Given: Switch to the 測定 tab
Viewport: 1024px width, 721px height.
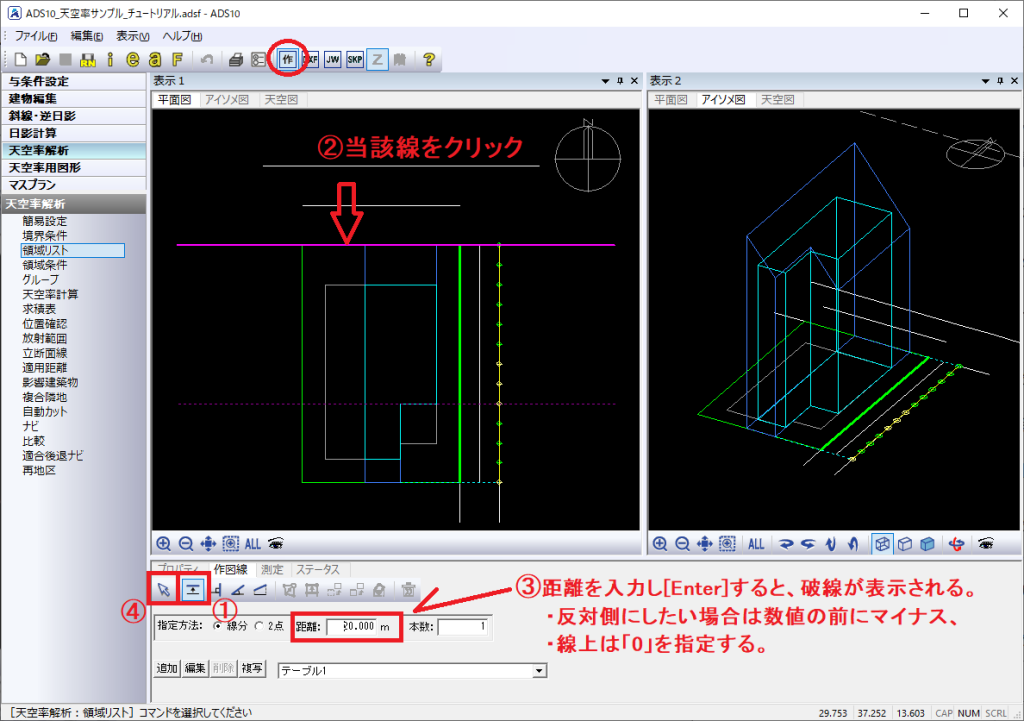Looking at the screenshot, I should tap(272, 569).
